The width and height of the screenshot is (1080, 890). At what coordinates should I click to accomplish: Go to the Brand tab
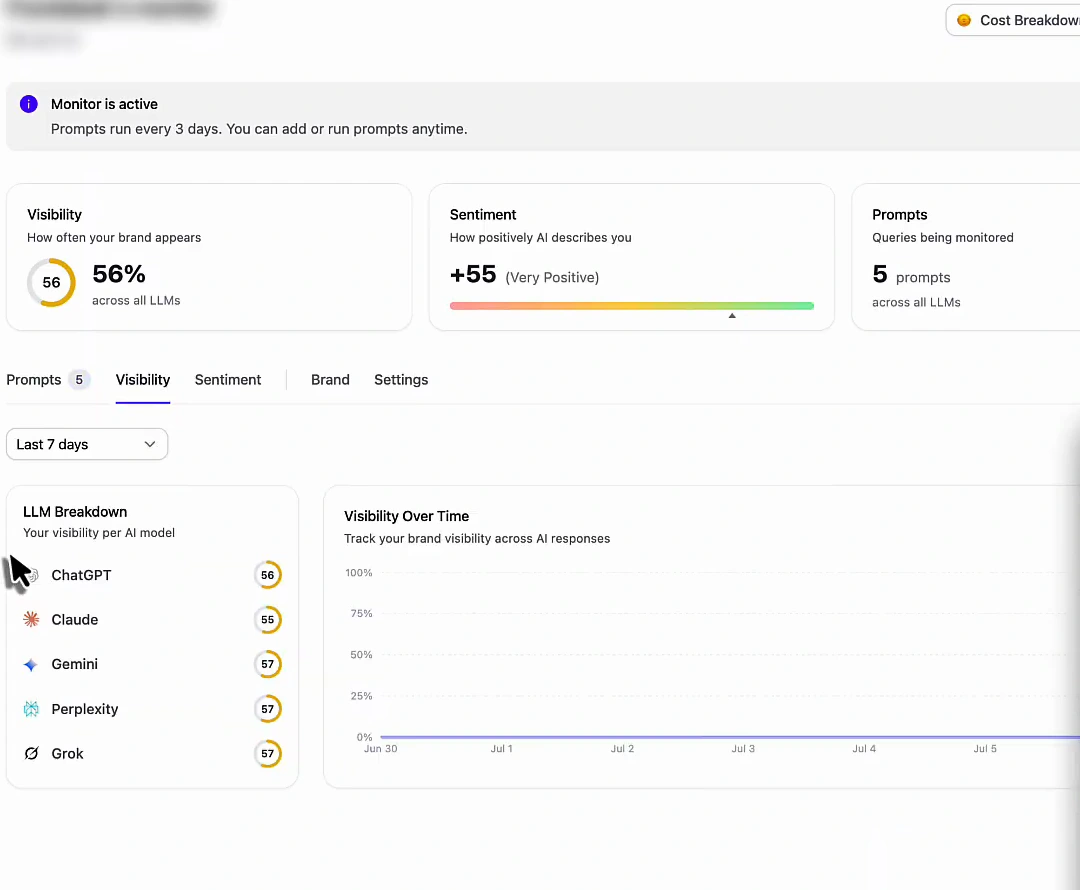click(330, 380)
